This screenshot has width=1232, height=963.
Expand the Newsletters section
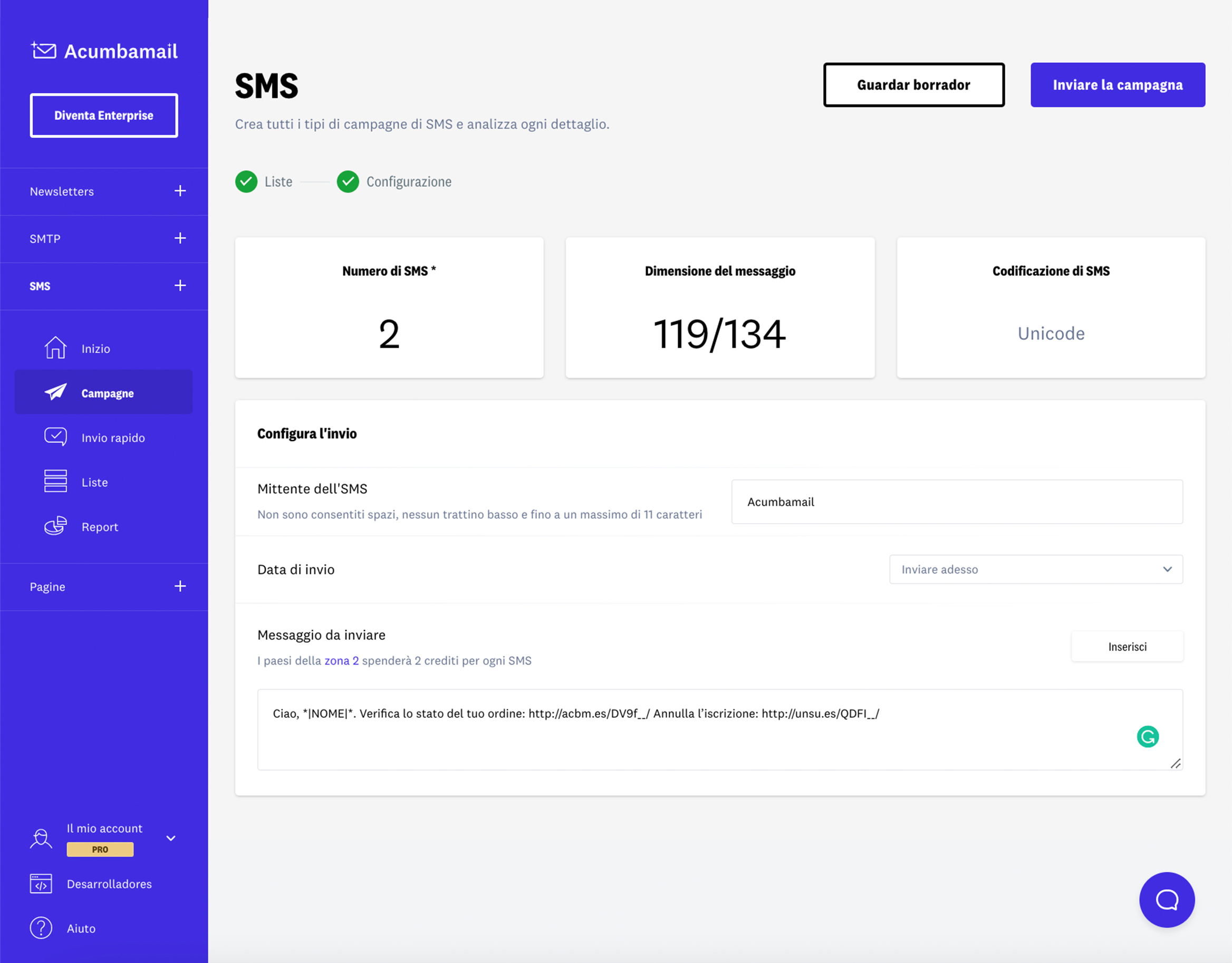tap(180, 191)
